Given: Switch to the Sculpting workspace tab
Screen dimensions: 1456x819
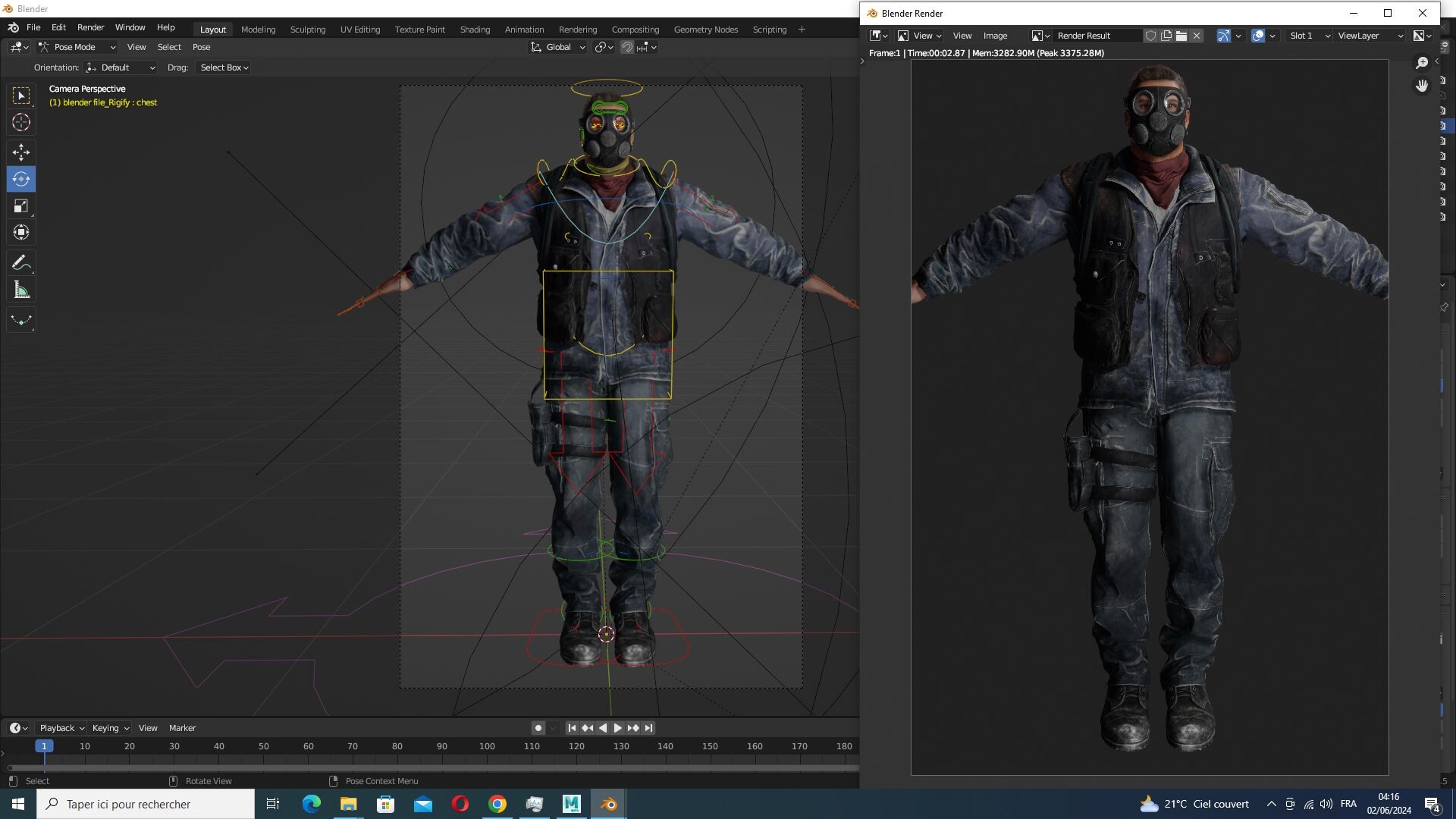Looking at the screenshot, I should click(307, 30).
